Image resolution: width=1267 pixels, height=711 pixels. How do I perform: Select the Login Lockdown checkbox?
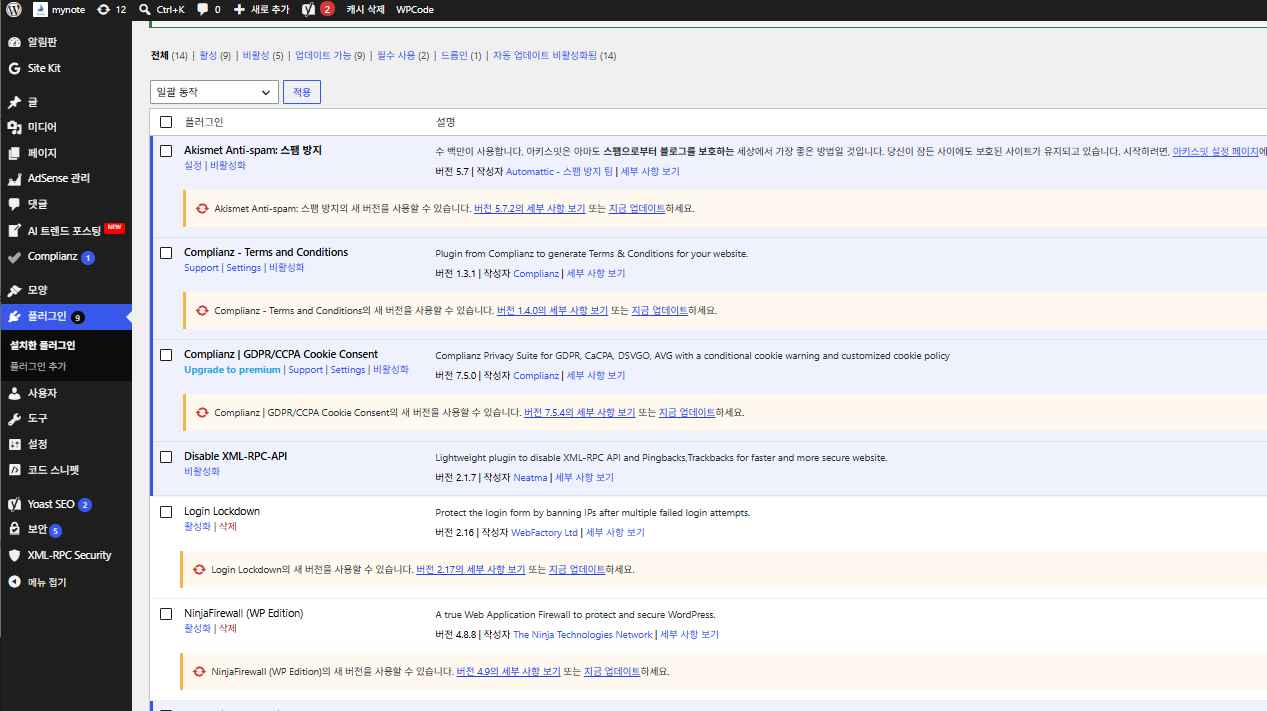click(x=166, y=511)
